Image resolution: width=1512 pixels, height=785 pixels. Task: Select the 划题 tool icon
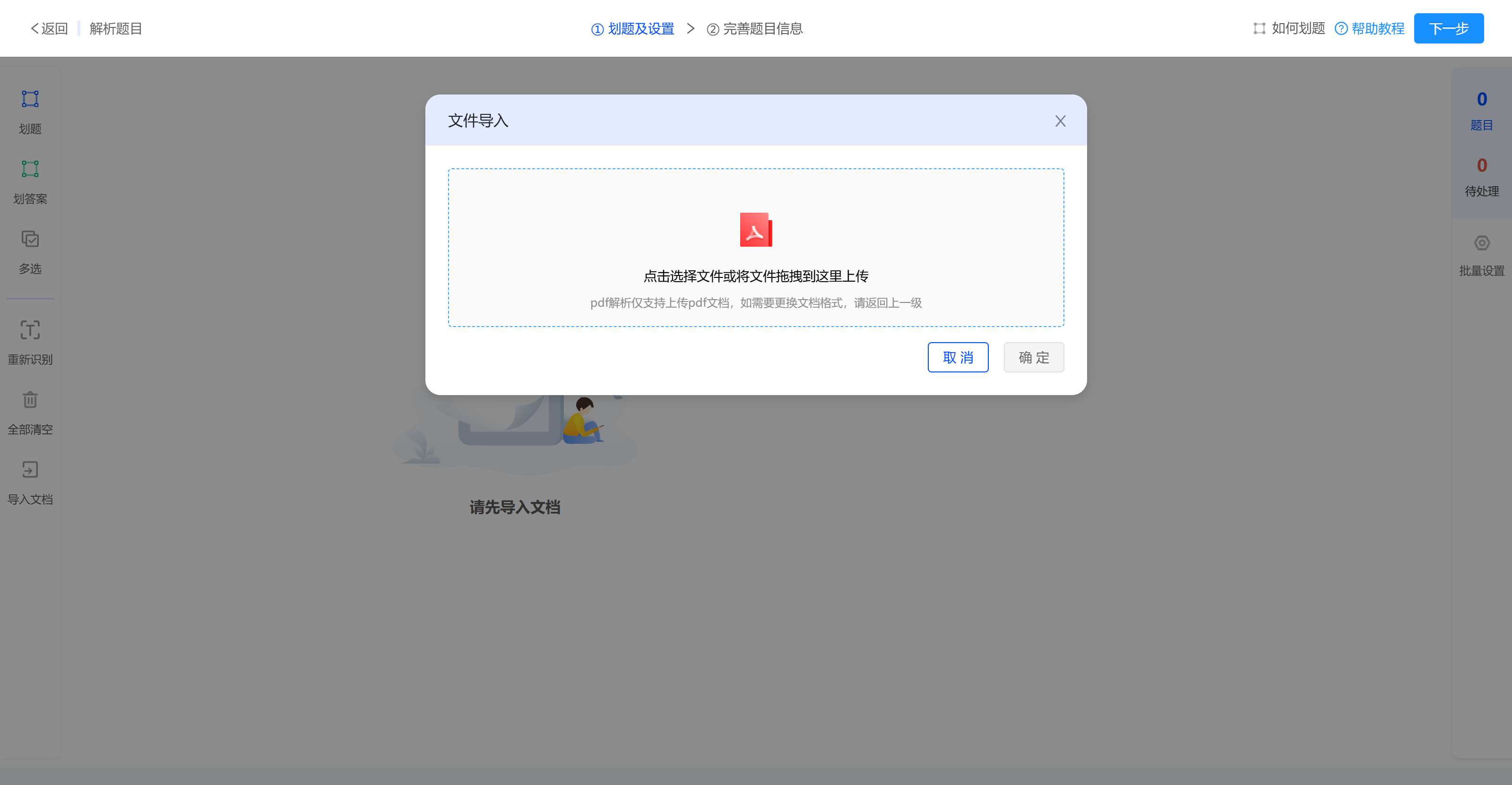(x=30, y=99)
